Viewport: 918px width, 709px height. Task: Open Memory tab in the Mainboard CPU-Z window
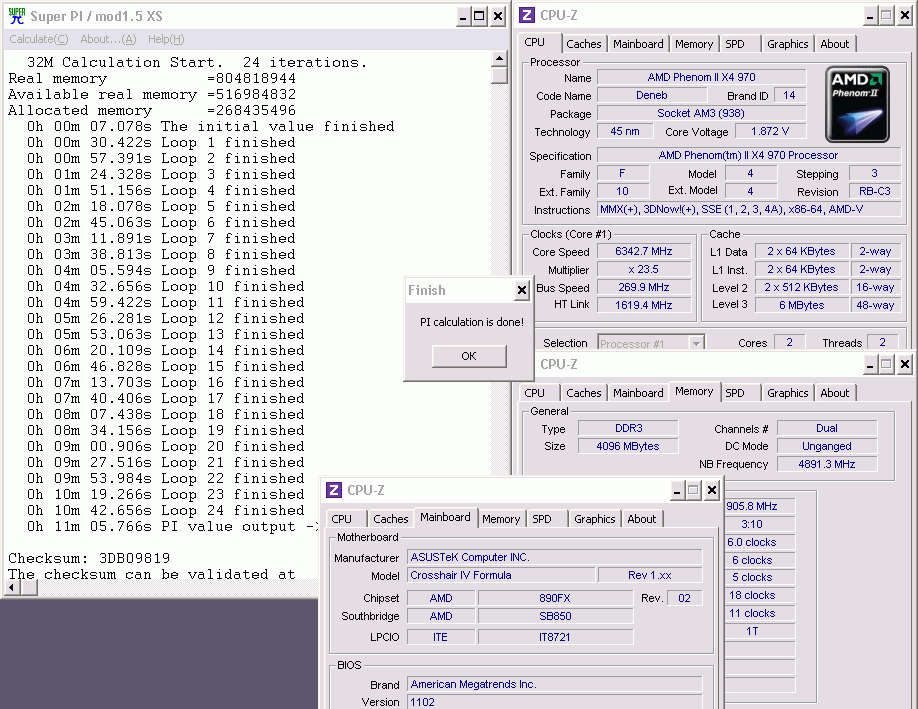click(501, 519)
